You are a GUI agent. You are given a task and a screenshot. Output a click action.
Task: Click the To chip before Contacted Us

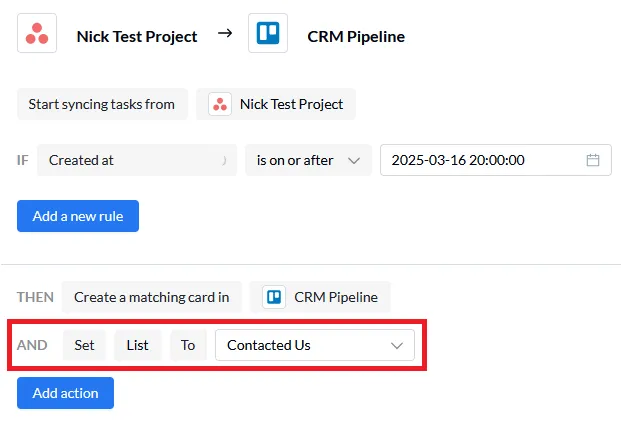pyautogui.click(x=188, y=345)
